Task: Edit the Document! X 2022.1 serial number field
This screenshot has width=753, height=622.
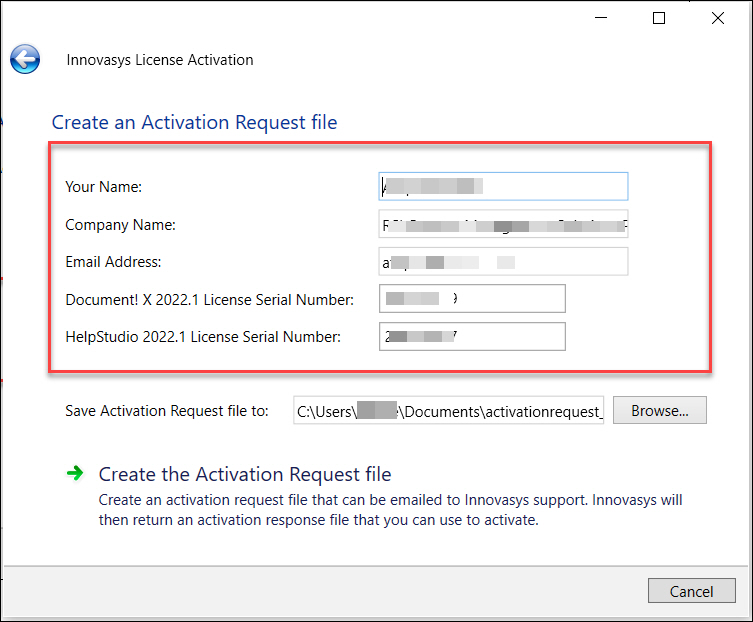Action: coord(472,299)
